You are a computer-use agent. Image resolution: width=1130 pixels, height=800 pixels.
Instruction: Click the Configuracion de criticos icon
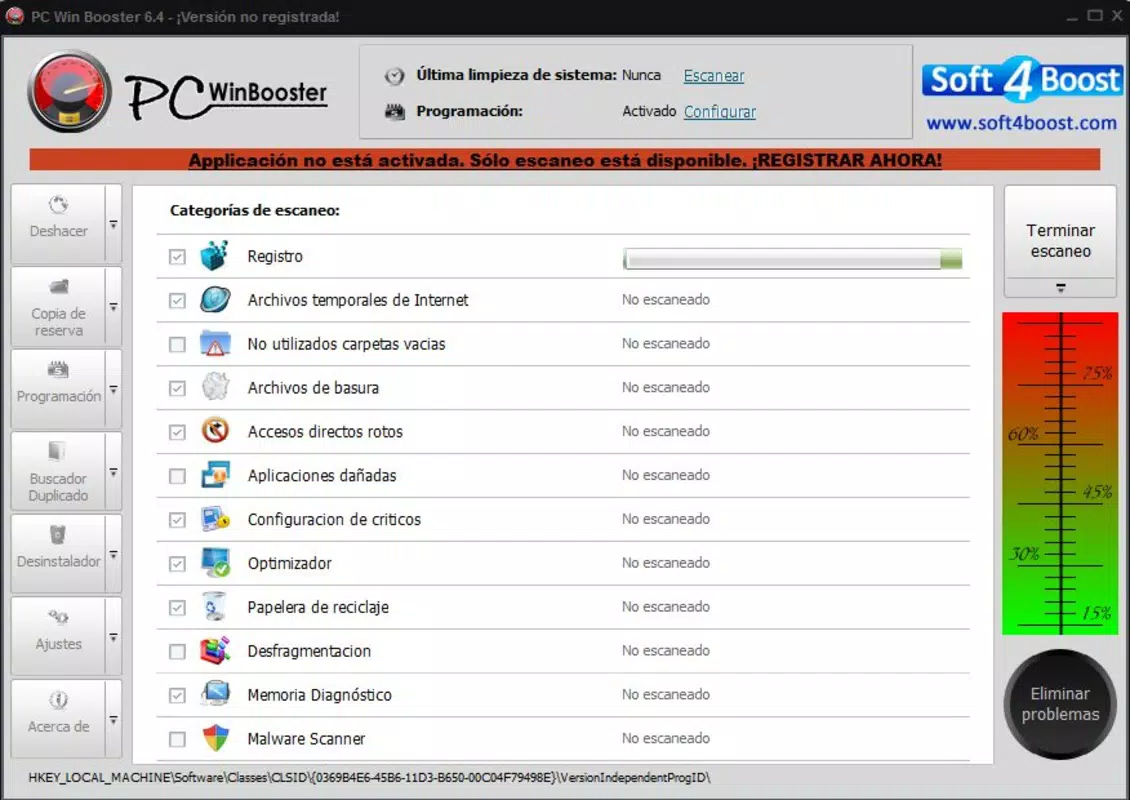click(x=215, y=519)
